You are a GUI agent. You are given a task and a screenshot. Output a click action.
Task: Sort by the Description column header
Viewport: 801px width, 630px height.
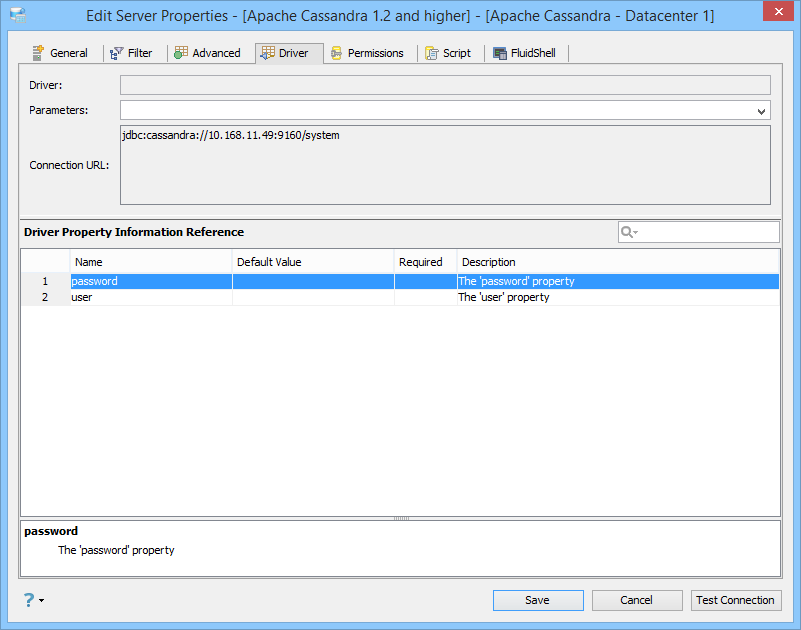click(x=618, y=262)
